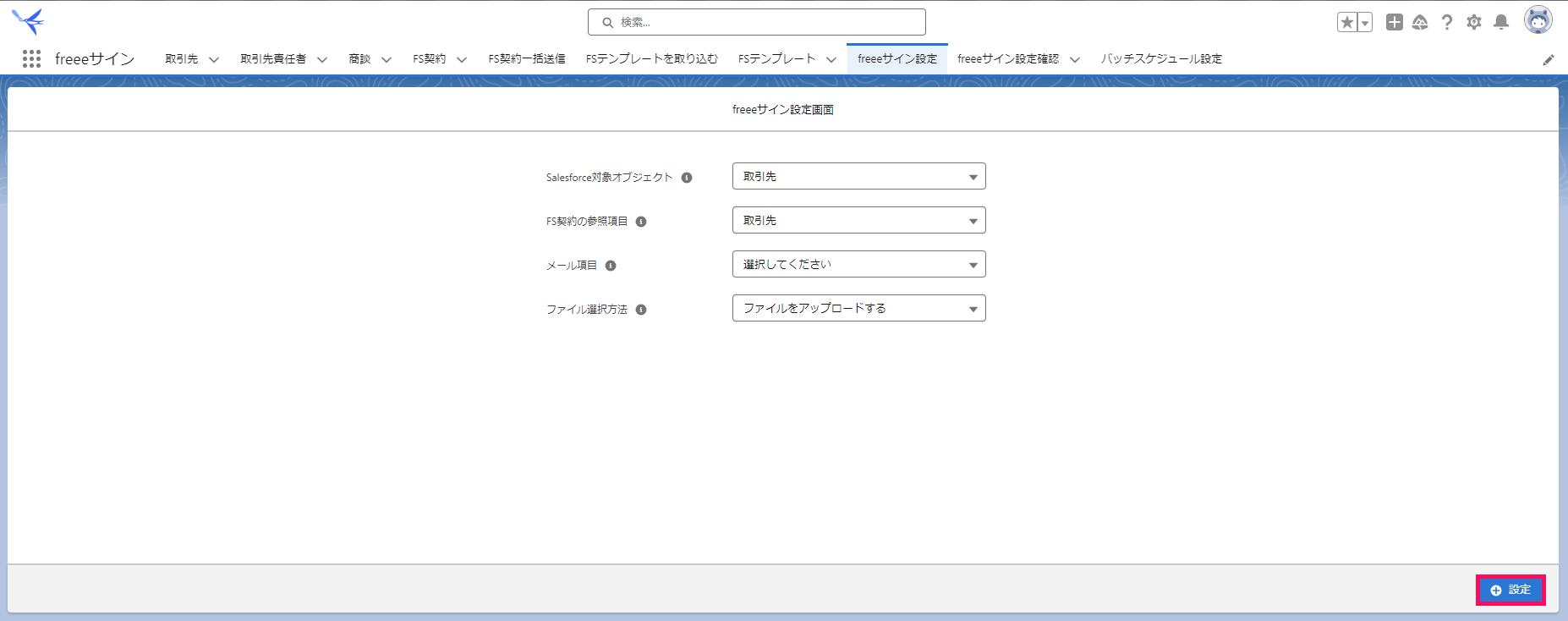Open user profile avatar
The height and width of the screenshot is (621, 1568).
point(1538,20)
